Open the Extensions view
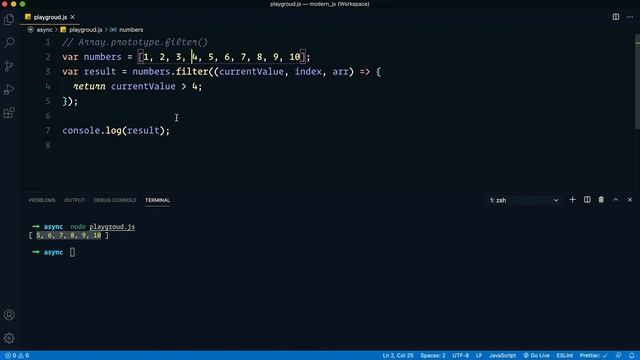This screenshot has width=640, height=360. [x=9, y=113]
